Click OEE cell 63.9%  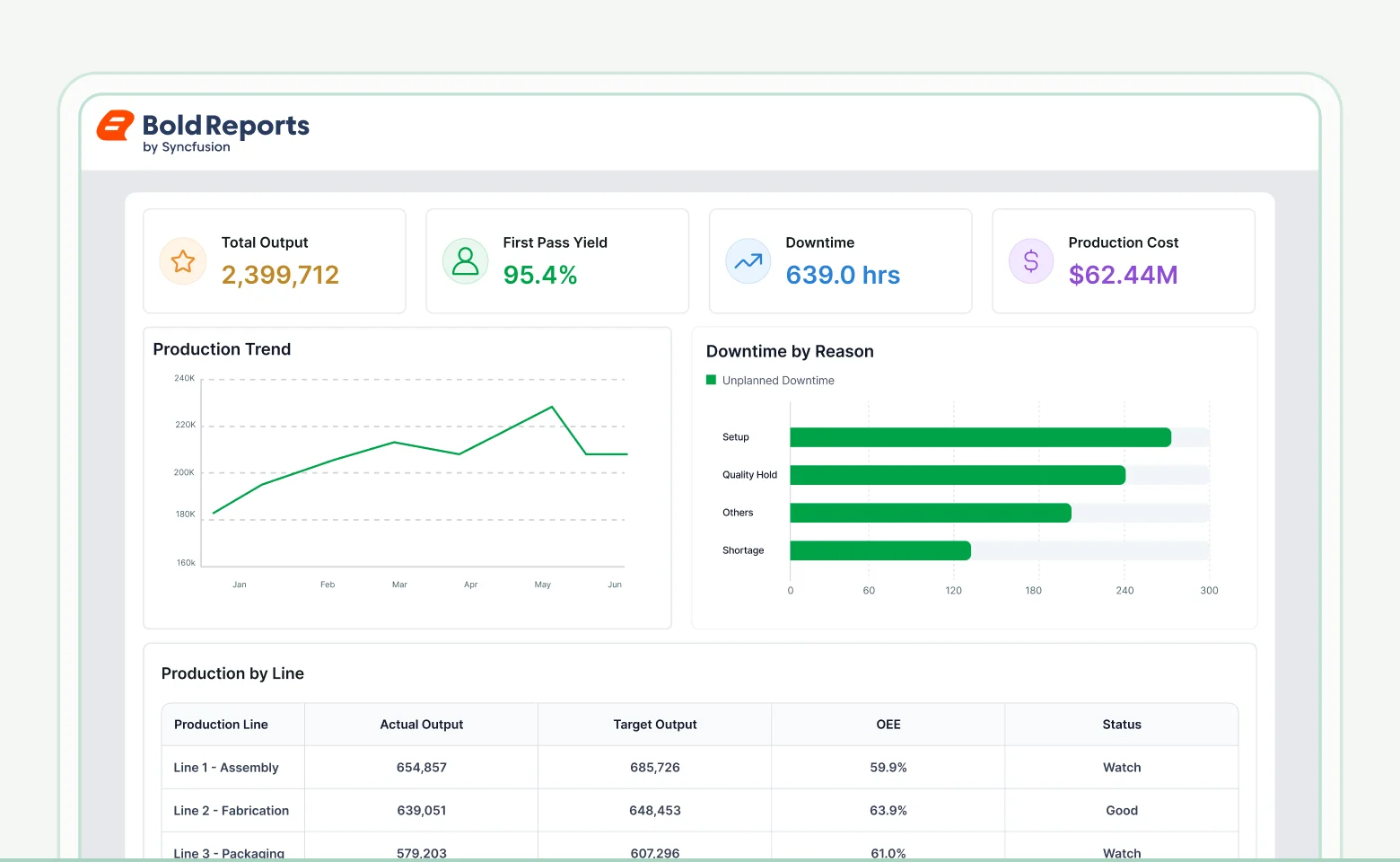[888, 811]
